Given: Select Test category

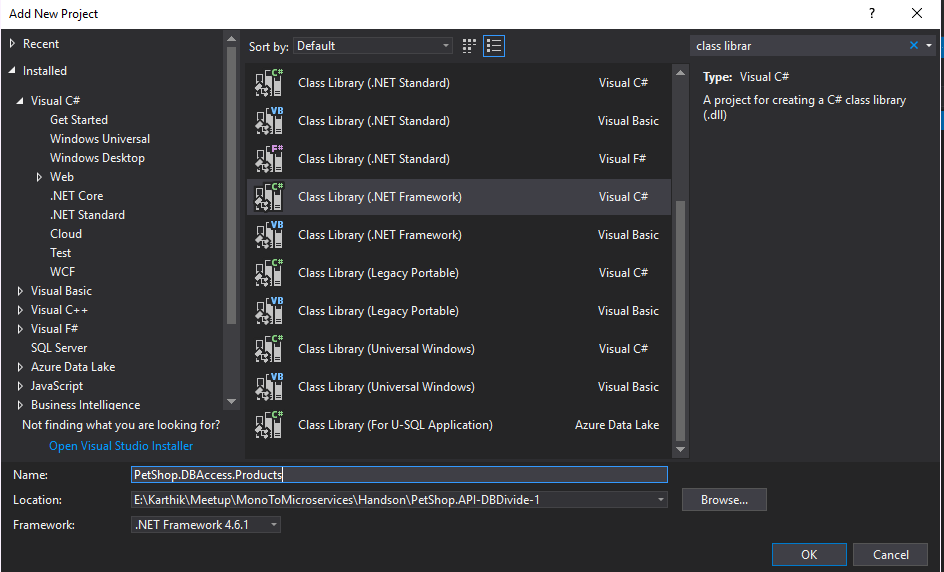Looking at the screenshot, I should [x=60, y=252].
